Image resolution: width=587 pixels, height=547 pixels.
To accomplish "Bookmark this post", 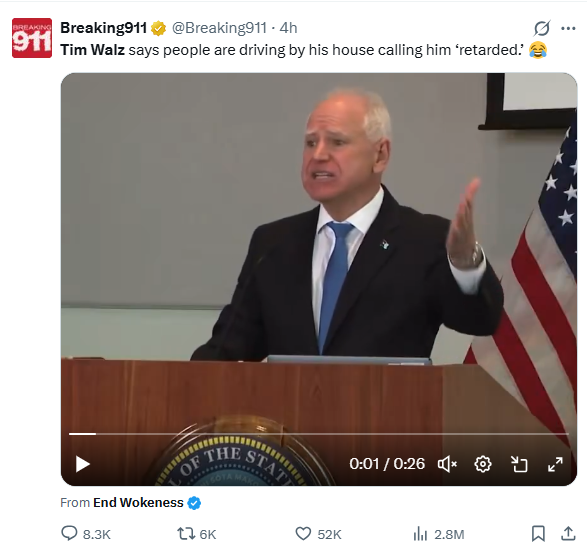I will [x=538, y=534].
